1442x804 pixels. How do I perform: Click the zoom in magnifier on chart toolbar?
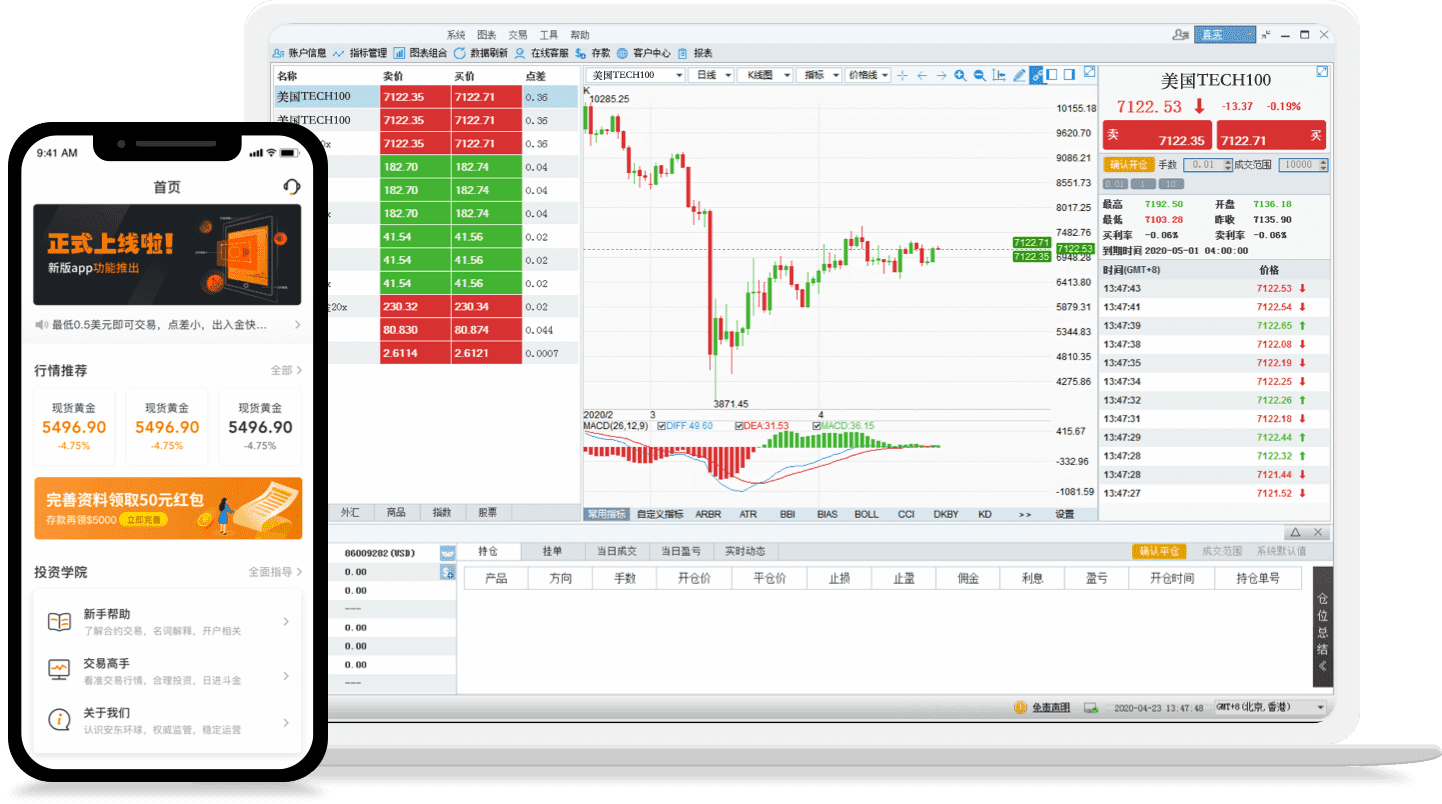coord(960,75)
